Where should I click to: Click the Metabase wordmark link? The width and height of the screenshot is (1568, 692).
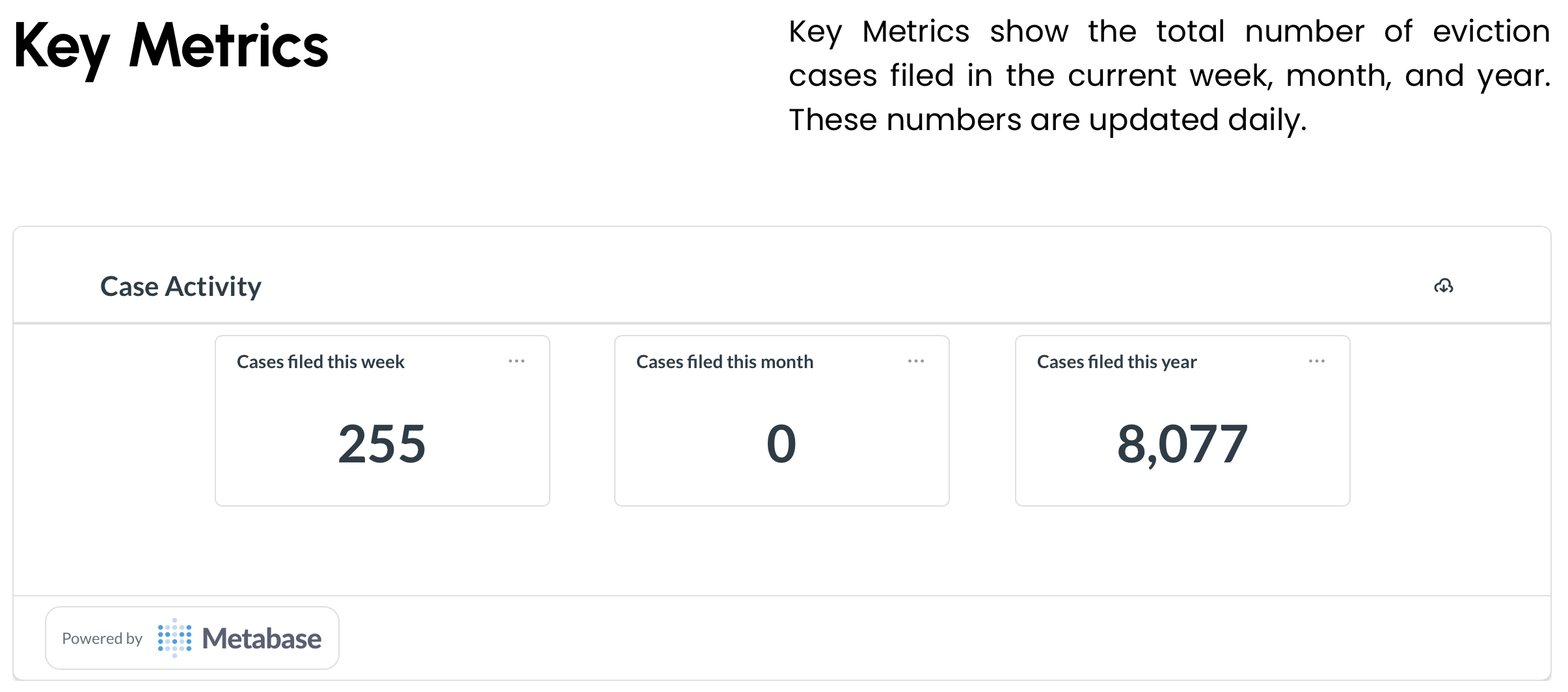pos(262,638)
